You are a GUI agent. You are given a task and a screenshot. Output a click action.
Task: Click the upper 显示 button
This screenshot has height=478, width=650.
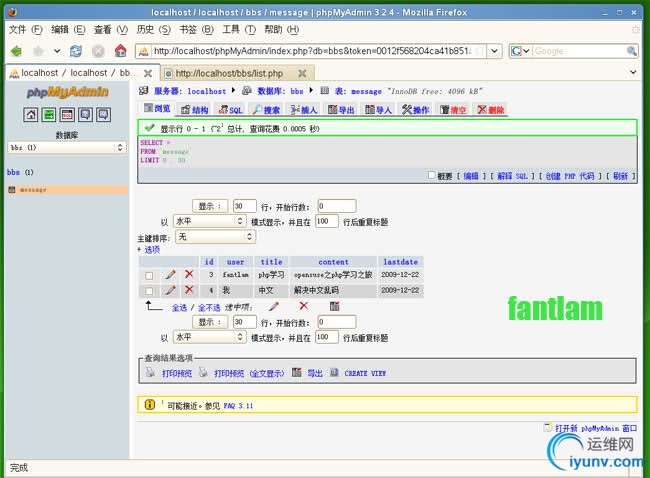[210, 206]
